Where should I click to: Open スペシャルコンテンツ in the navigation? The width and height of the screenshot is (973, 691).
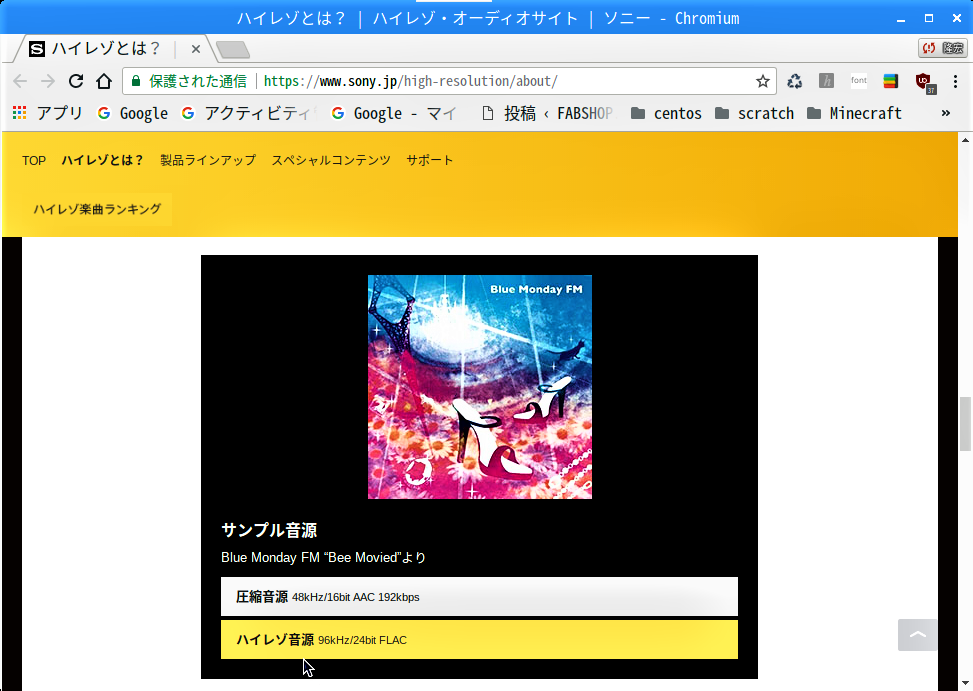click(x=331, y=161)
